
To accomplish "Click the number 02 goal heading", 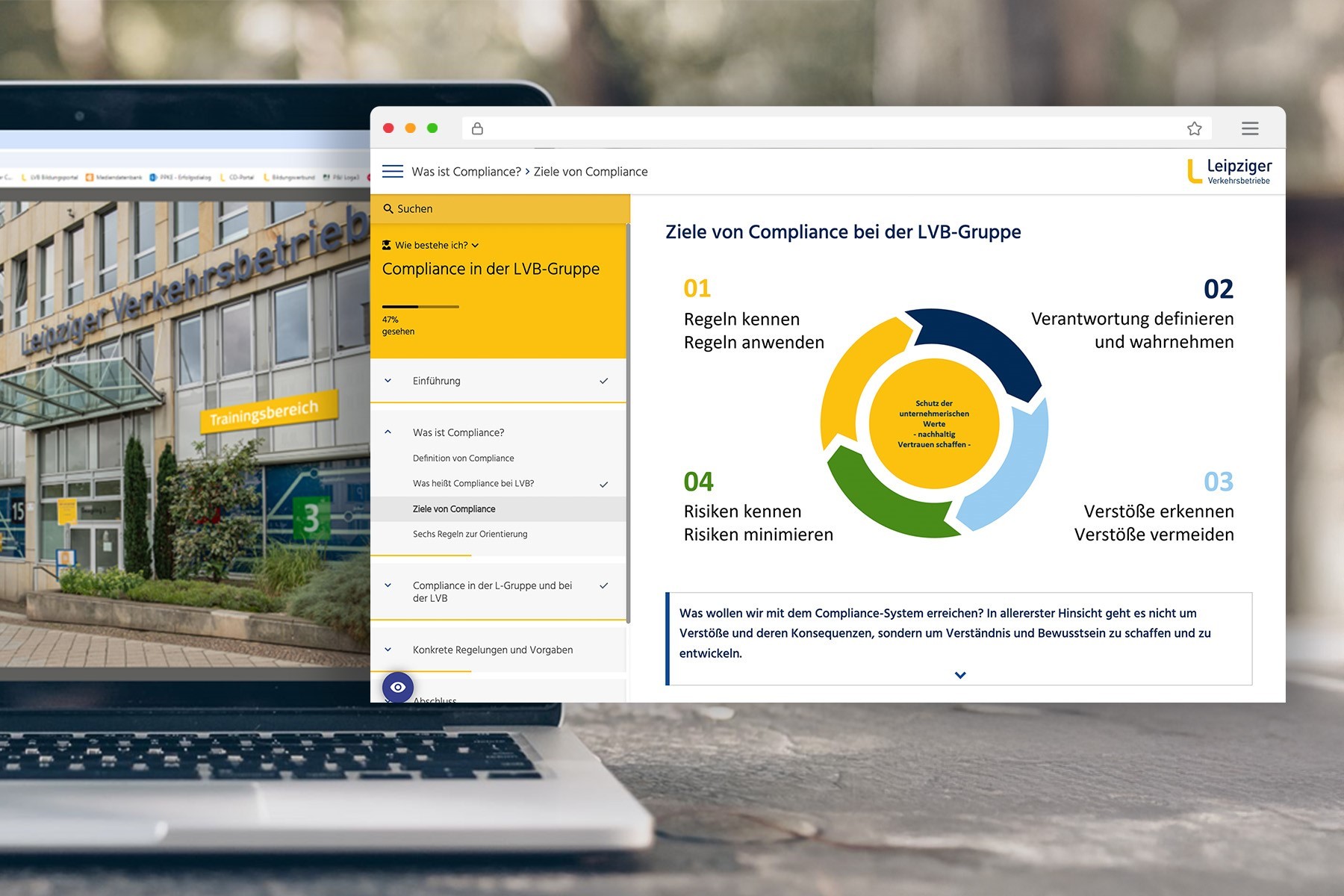I will click(x=1219, y=289).
